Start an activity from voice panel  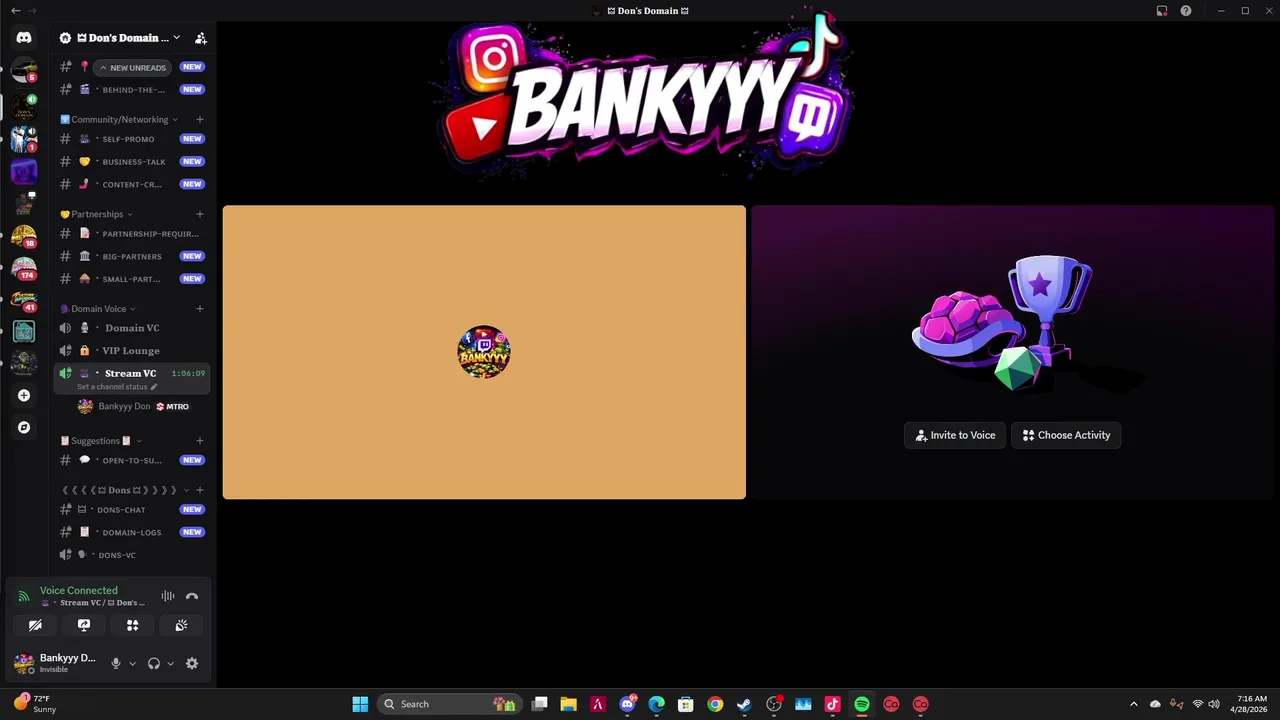point(132,625)
